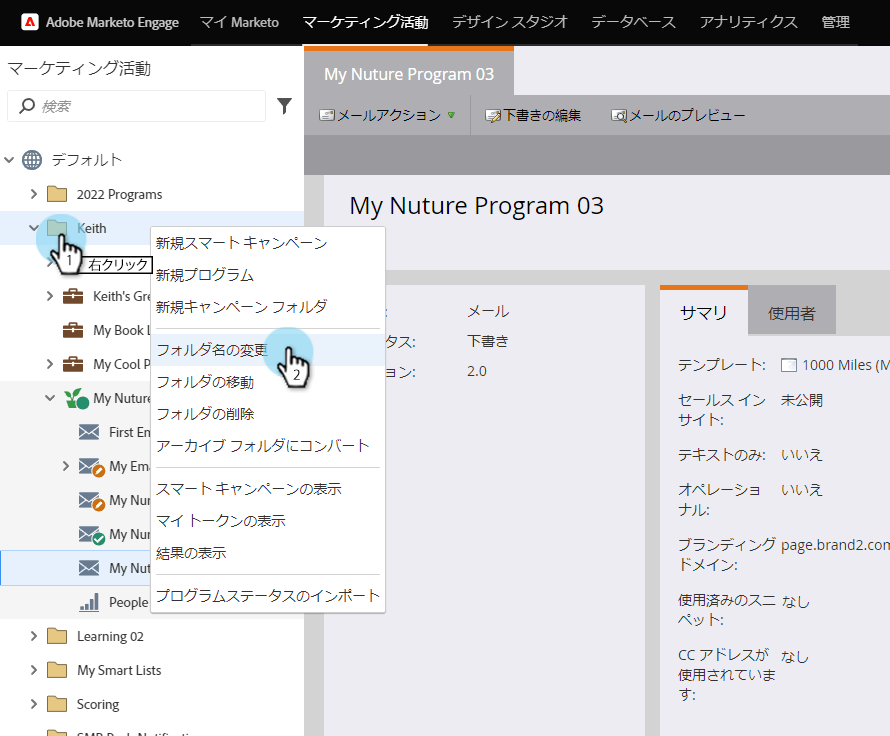
Task: Expand the My Cool P program
Action: click(50, 364)
